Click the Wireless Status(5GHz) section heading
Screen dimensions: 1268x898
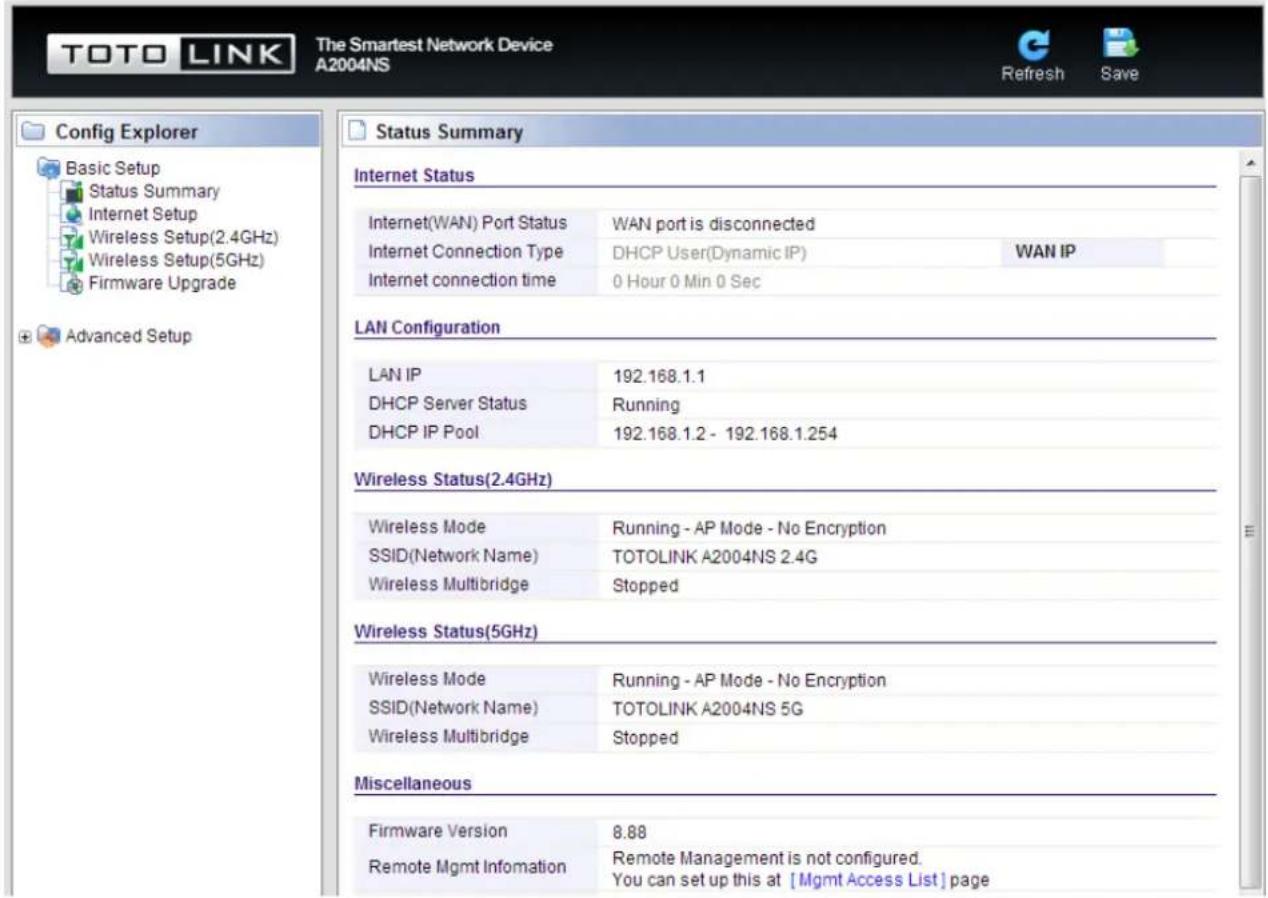point(448,632)
